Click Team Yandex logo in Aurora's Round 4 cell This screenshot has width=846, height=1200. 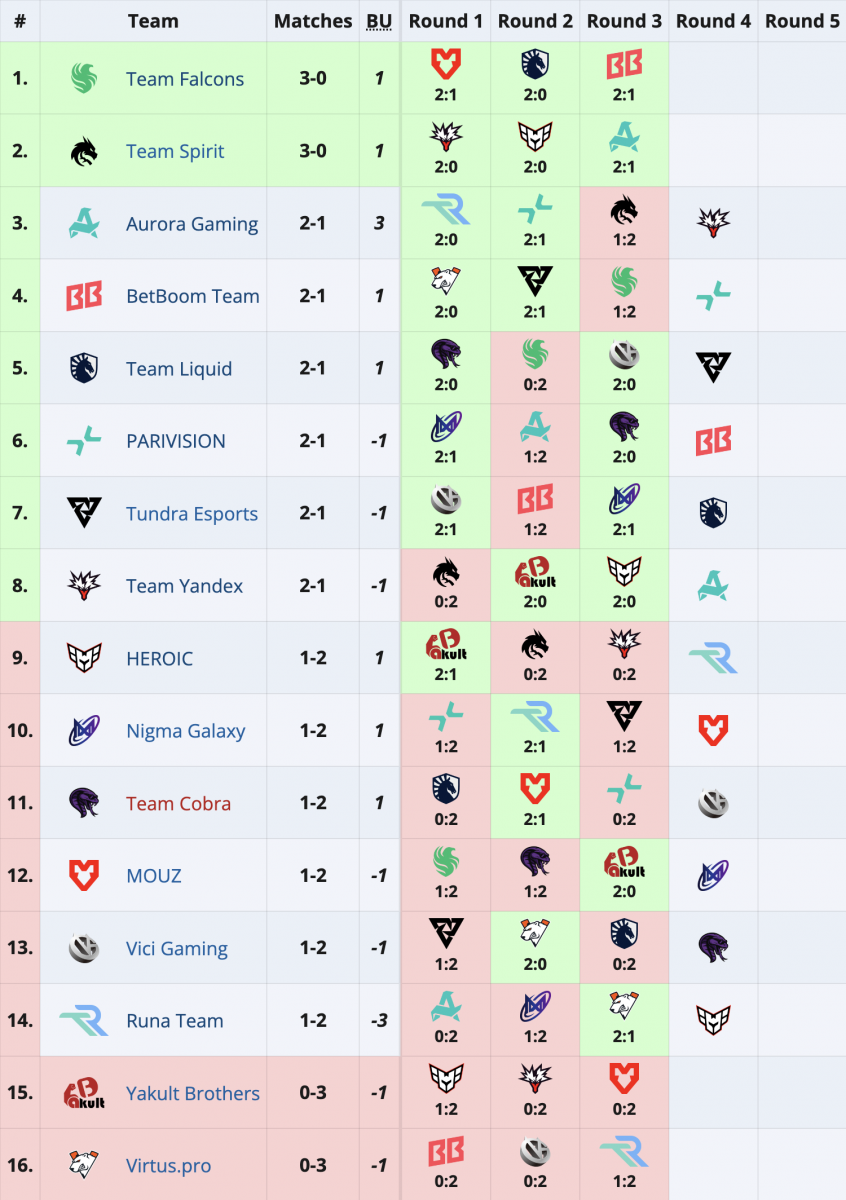(713, 223)
